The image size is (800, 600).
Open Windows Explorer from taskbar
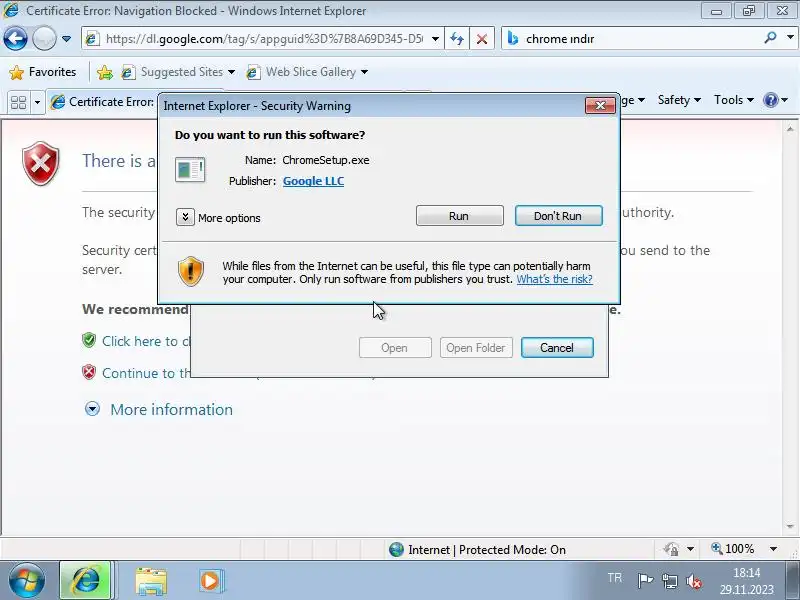coord(151,581)
